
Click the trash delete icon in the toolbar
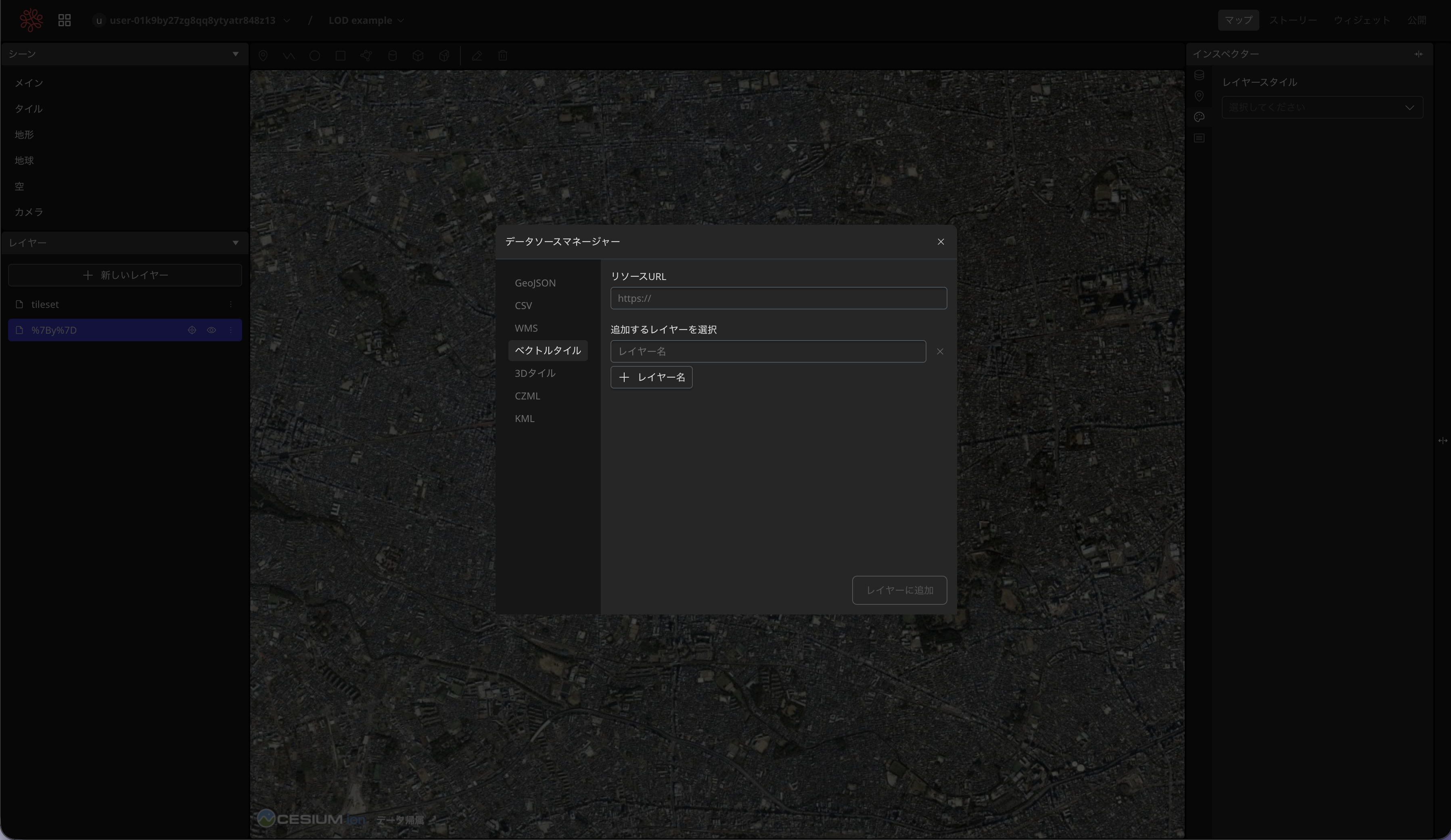pyautogui.click(x=503, y=56)
